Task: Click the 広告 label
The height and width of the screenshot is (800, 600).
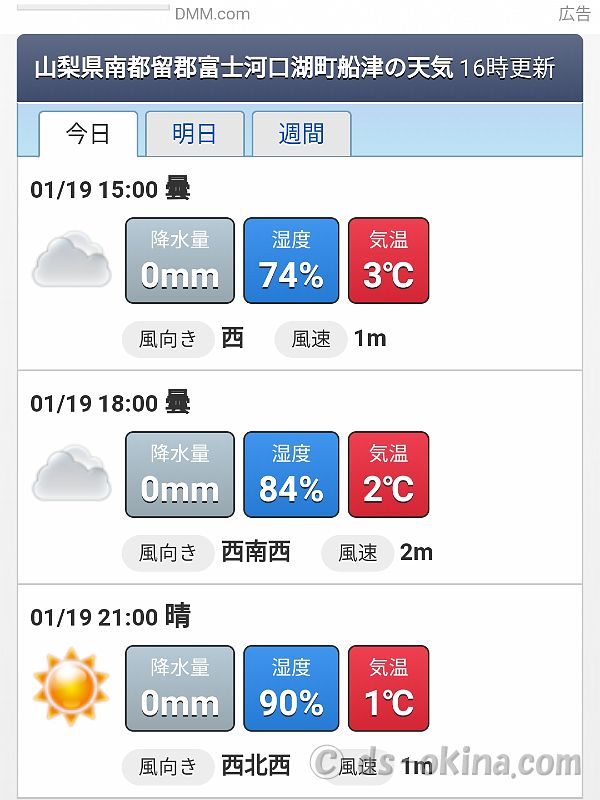Action: pos(574,14)
